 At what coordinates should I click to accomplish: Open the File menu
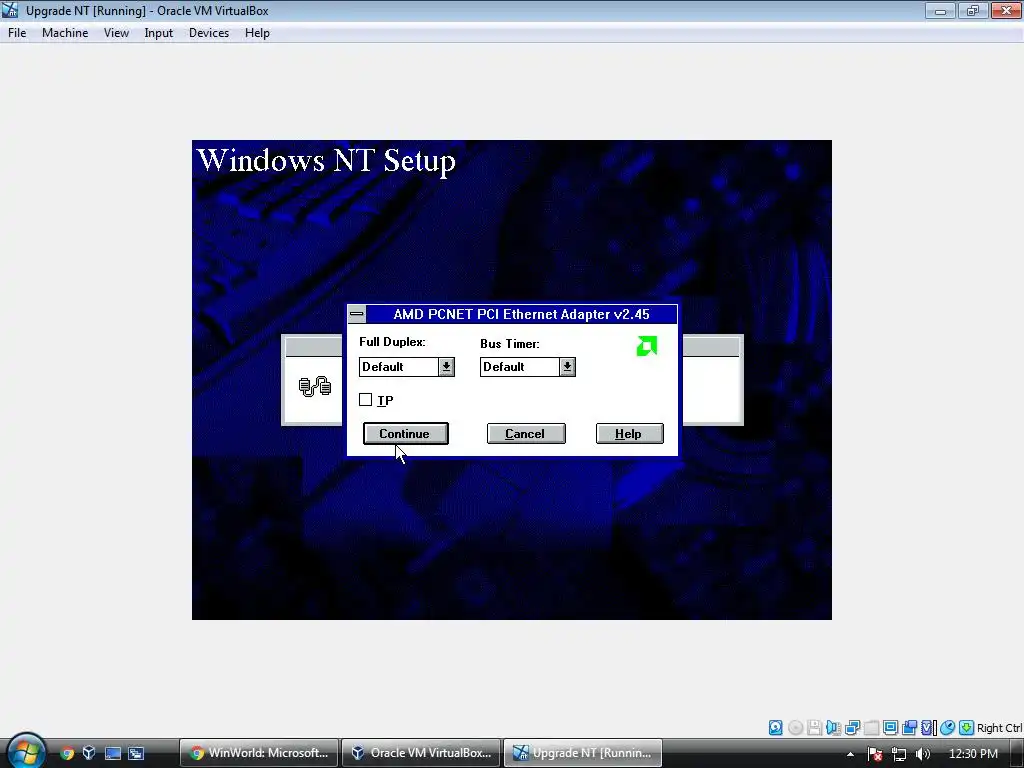[x=17, y=33]
